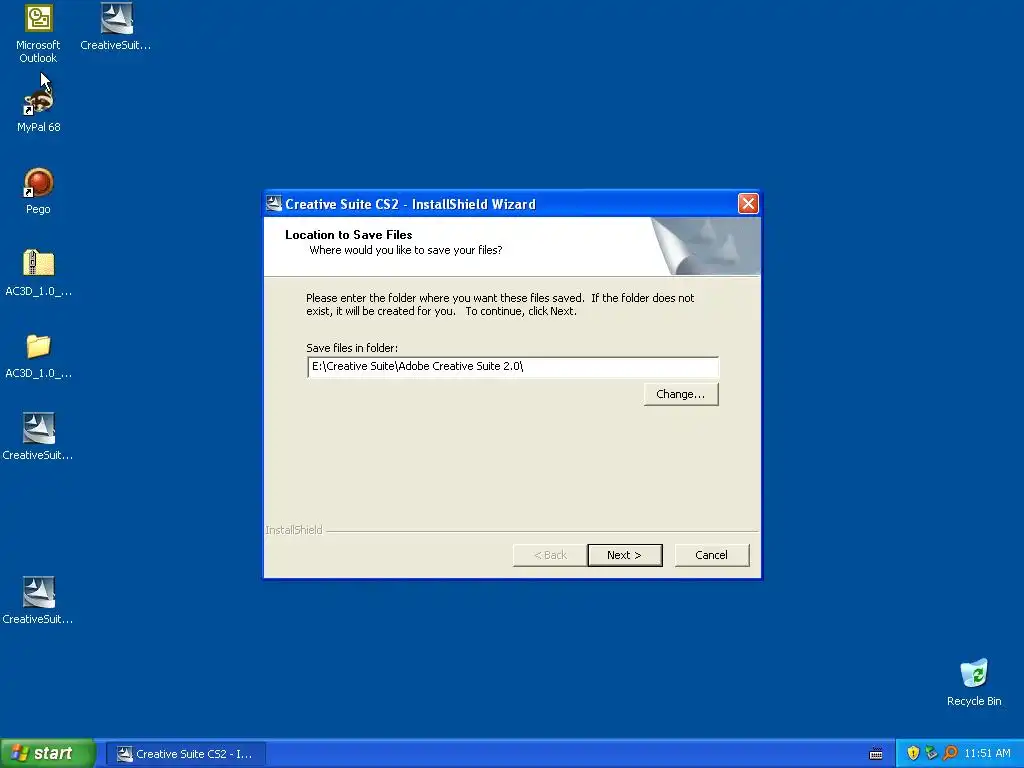The image size is (1024, 768).
Task: Open the Windows start menu
Action: (47, 754)
